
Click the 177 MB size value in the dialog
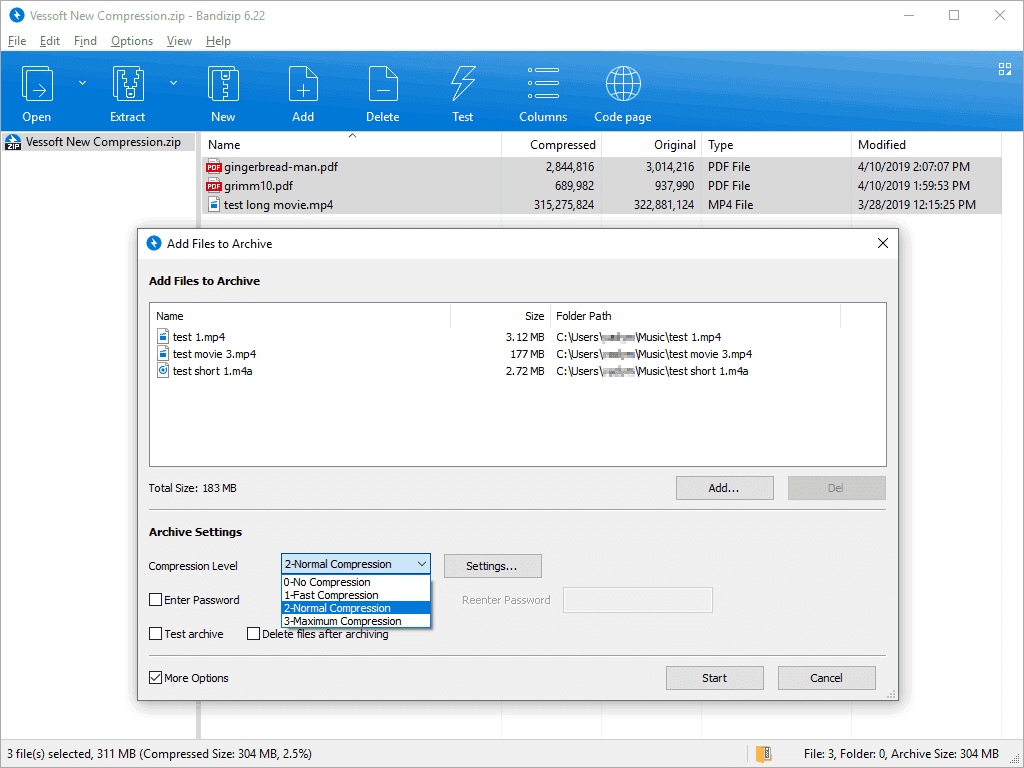[527, 354]
